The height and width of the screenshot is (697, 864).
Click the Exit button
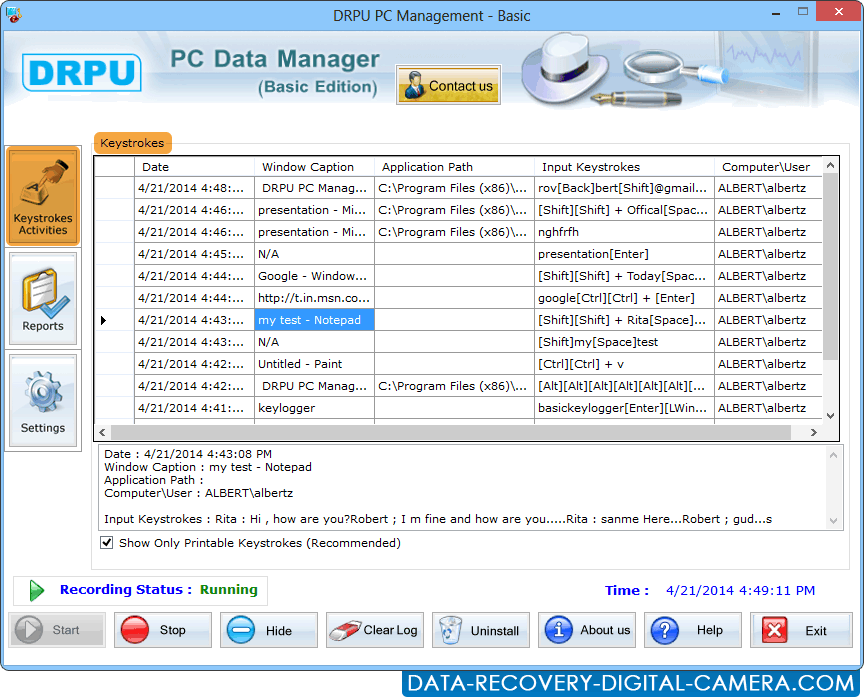click(801, 630)
